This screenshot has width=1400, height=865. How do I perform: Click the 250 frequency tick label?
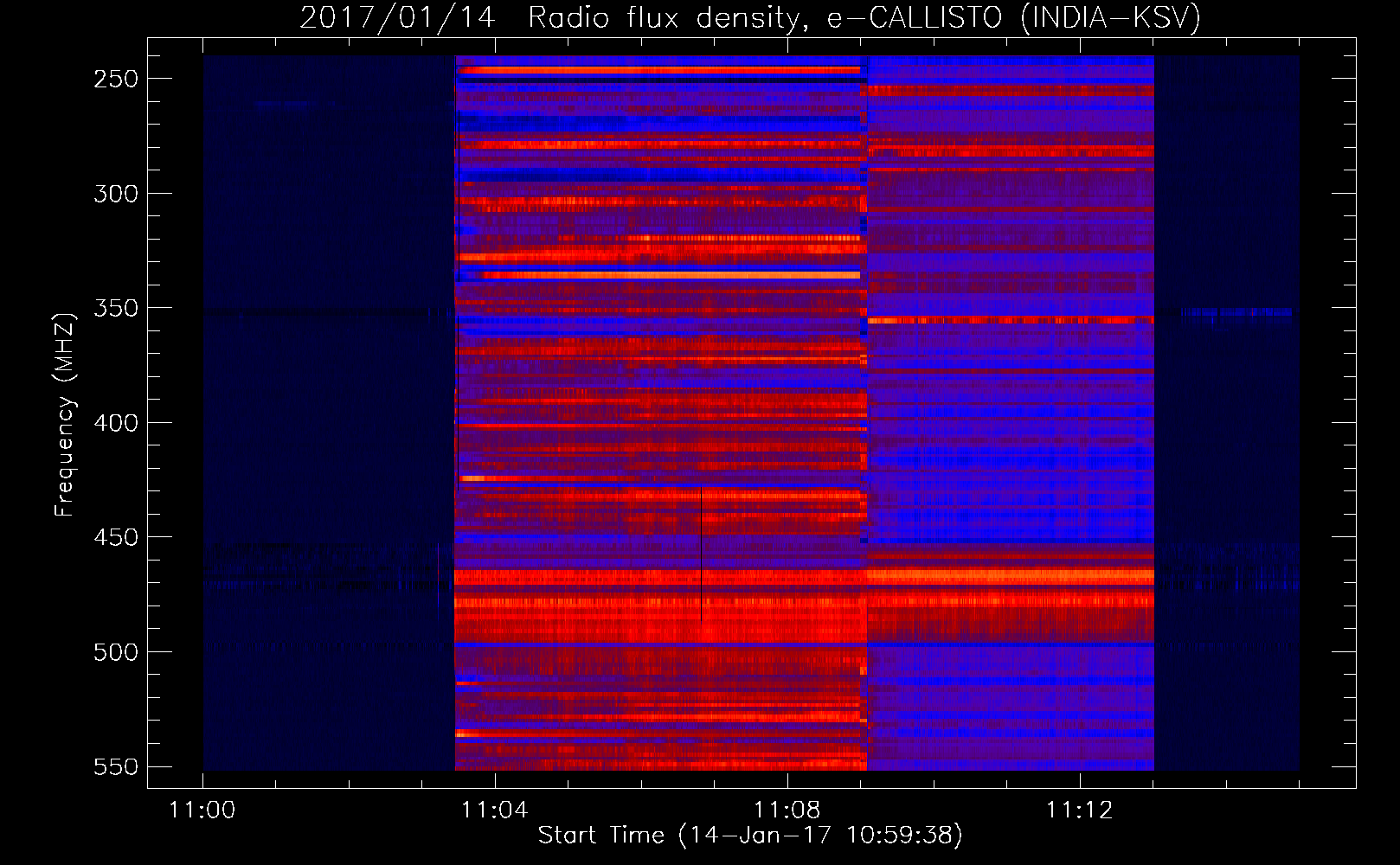(x=116, y=79)
